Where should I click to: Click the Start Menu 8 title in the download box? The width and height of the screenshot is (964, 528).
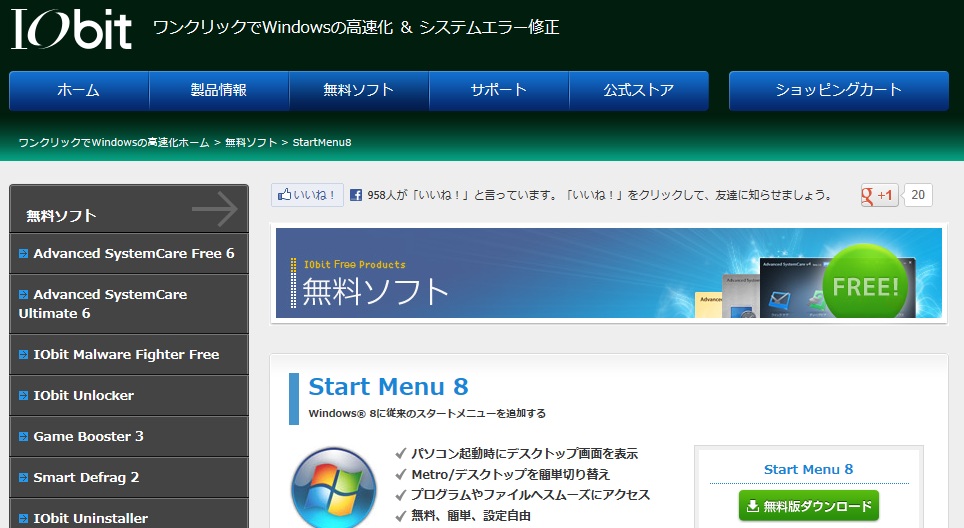808,470
